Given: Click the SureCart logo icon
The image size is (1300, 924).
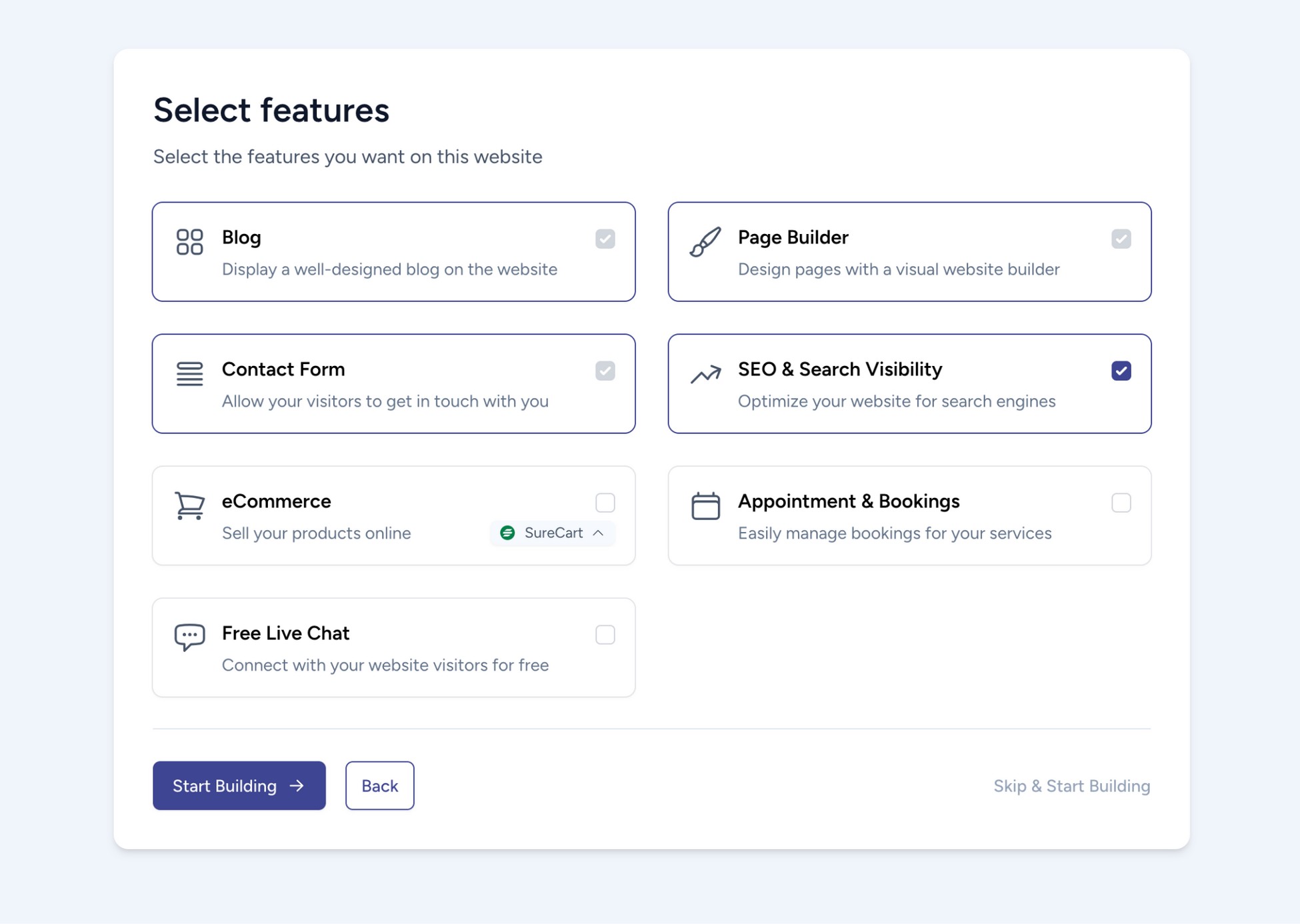Looking at the screenshot, I should 508,533.
